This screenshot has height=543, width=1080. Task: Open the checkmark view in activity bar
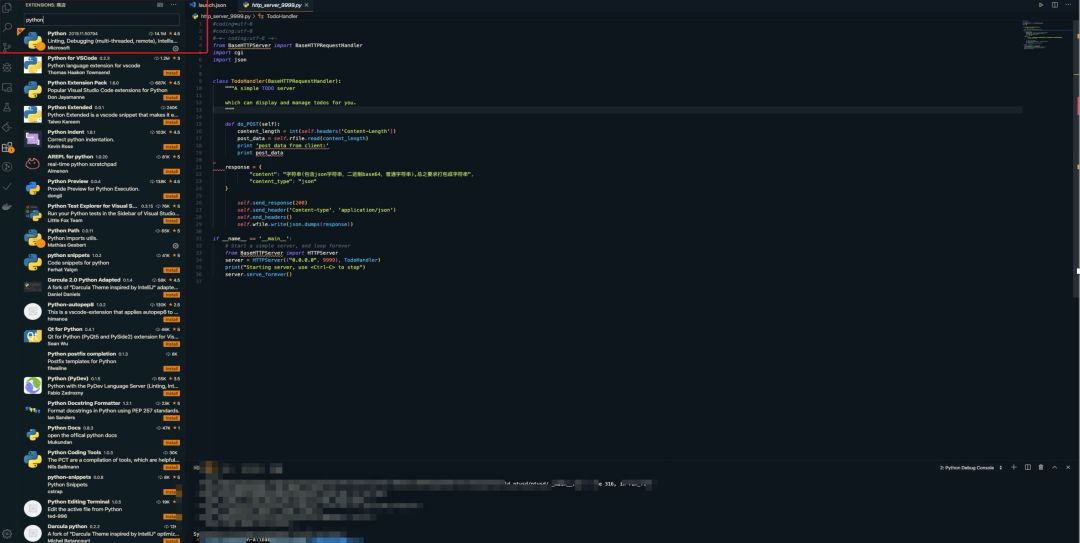(x=8, y=187)
